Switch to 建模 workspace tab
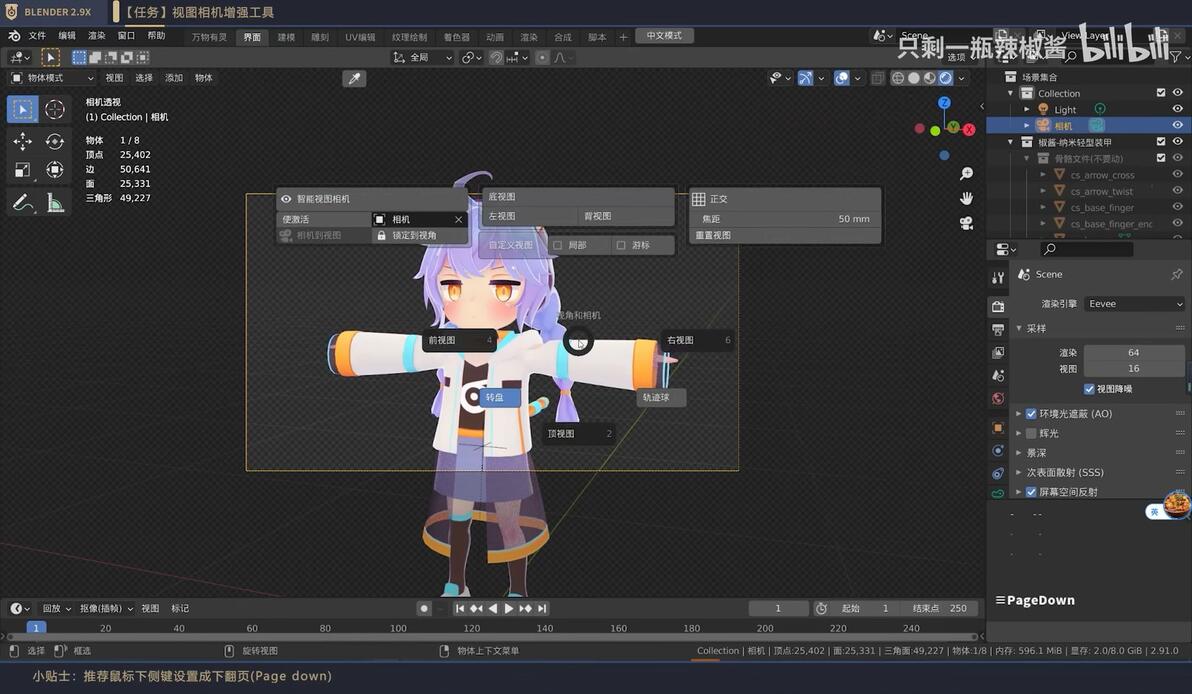Viewport: 1192px width, 694px height. click(x=286, y=37)
